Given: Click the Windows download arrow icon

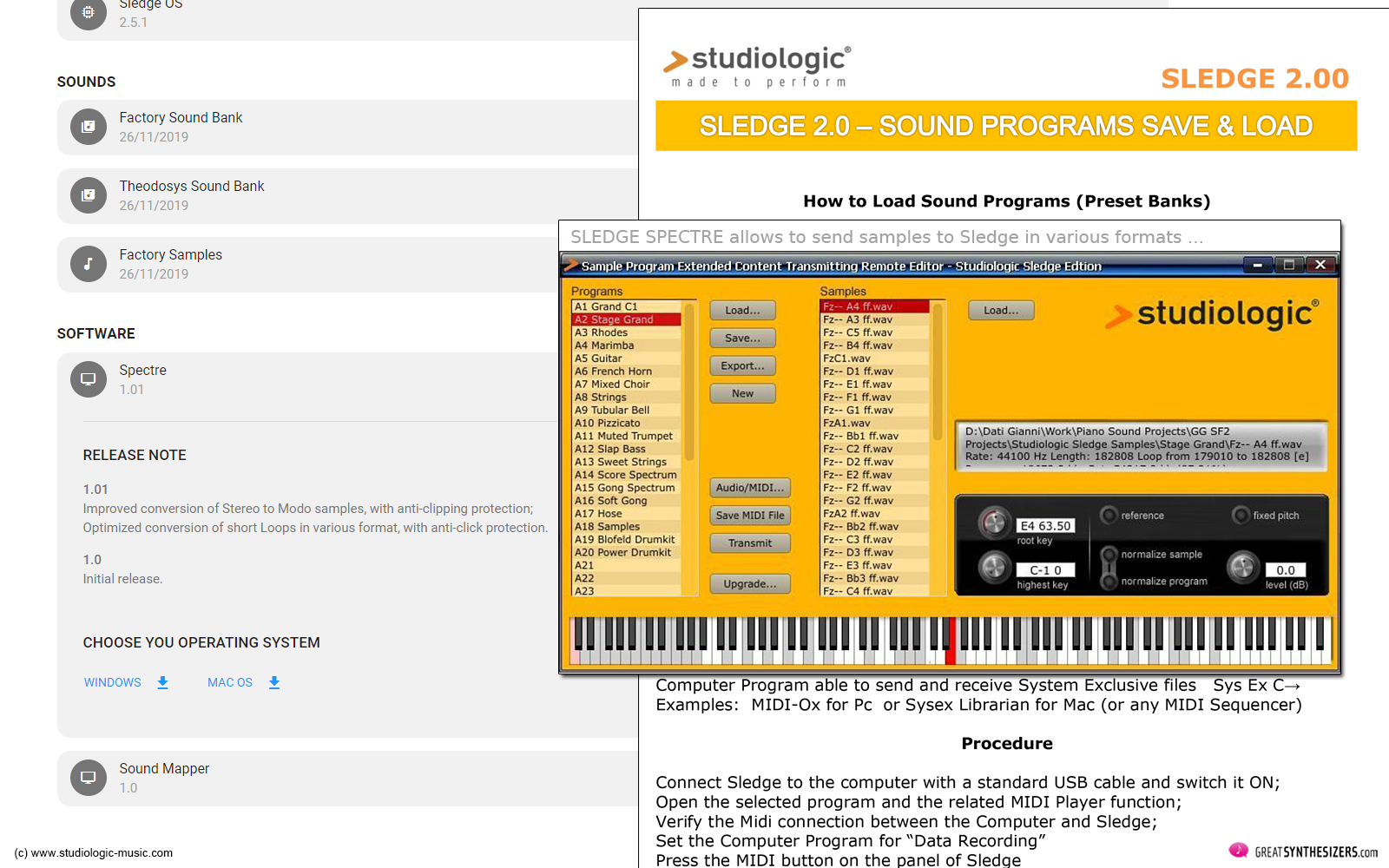Looking at the screenshot, I should click(162, 683).
